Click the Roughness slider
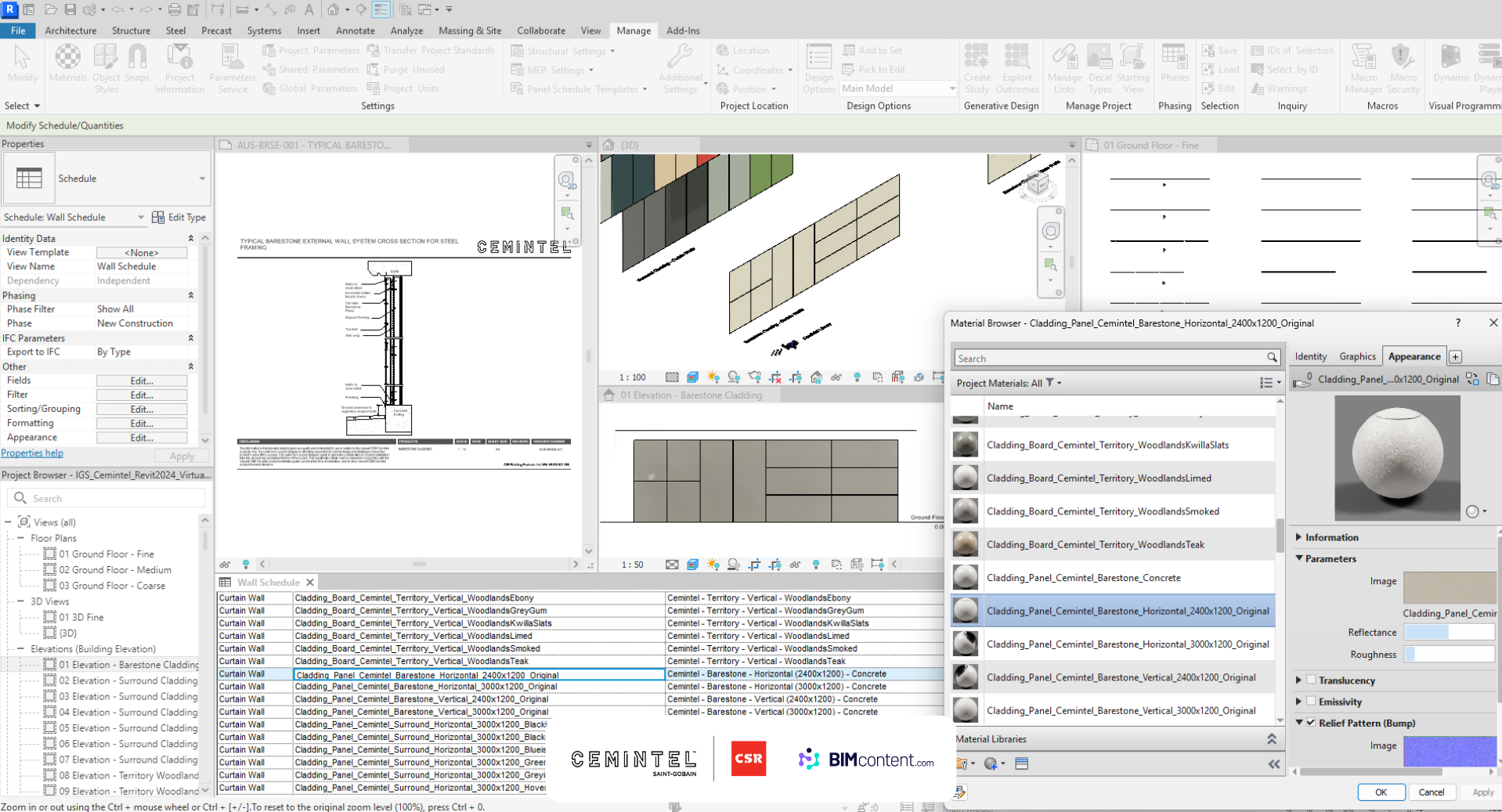 pos(1449,654)
